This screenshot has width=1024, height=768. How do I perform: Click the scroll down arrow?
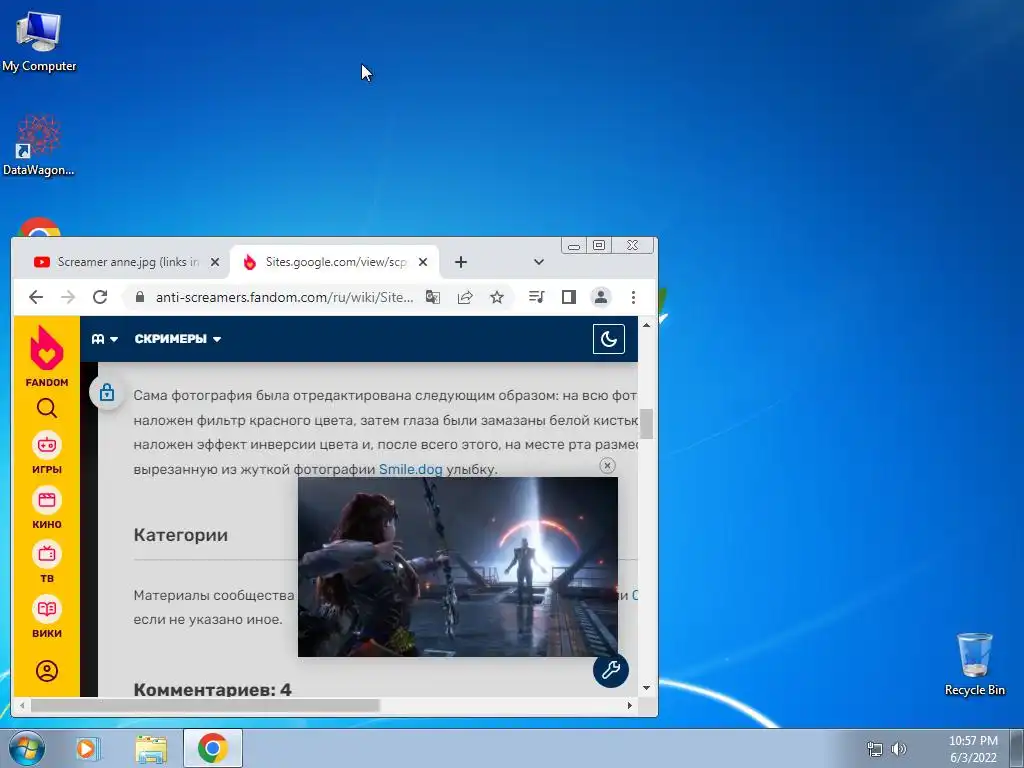tap(647, 688)
